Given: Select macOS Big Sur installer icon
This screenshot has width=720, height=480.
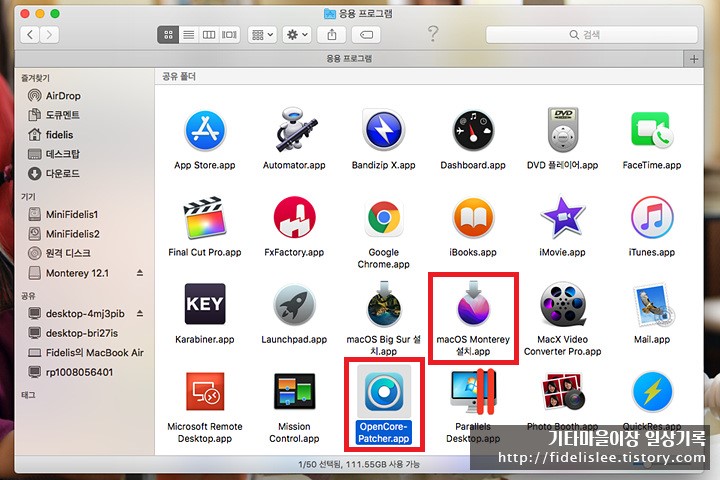Looking at the screenshot, I should point(384,304).
